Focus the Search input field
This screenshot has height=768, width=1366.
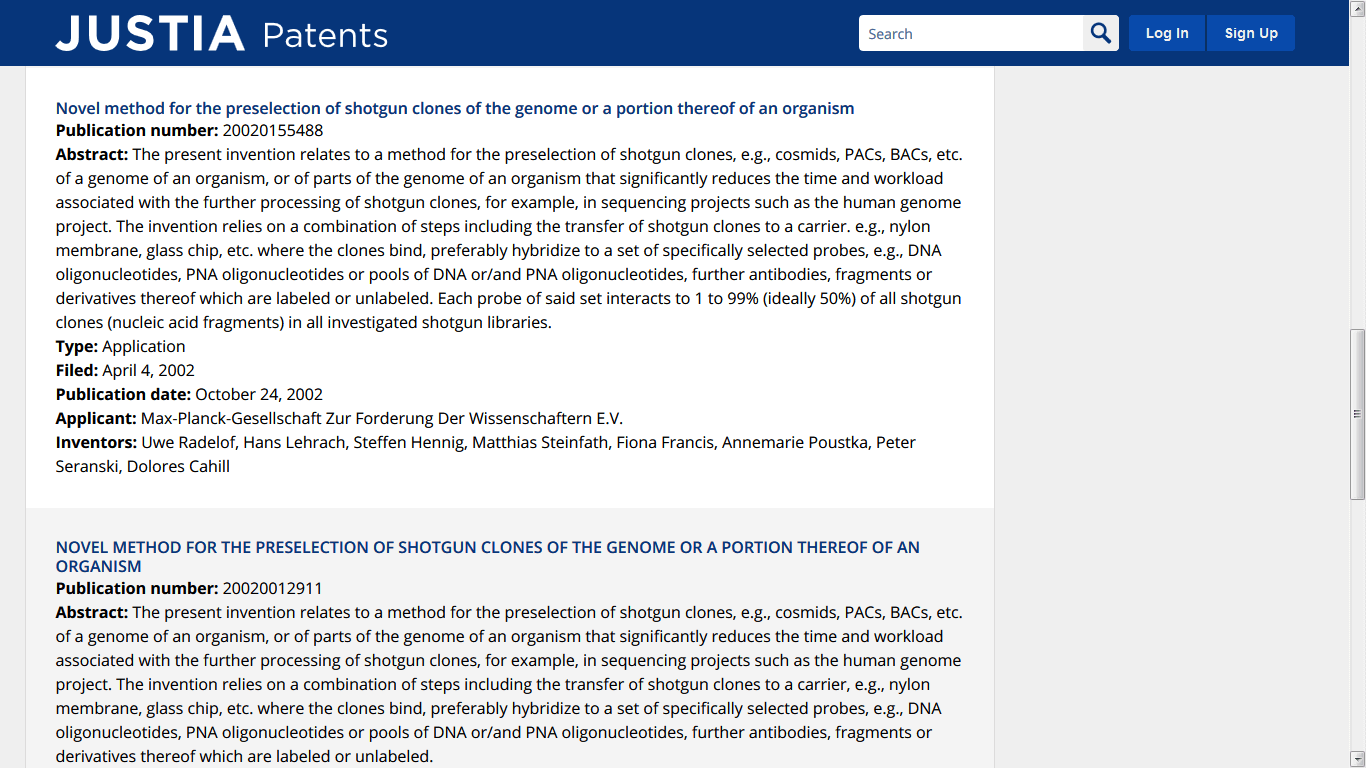pos(971,33)
